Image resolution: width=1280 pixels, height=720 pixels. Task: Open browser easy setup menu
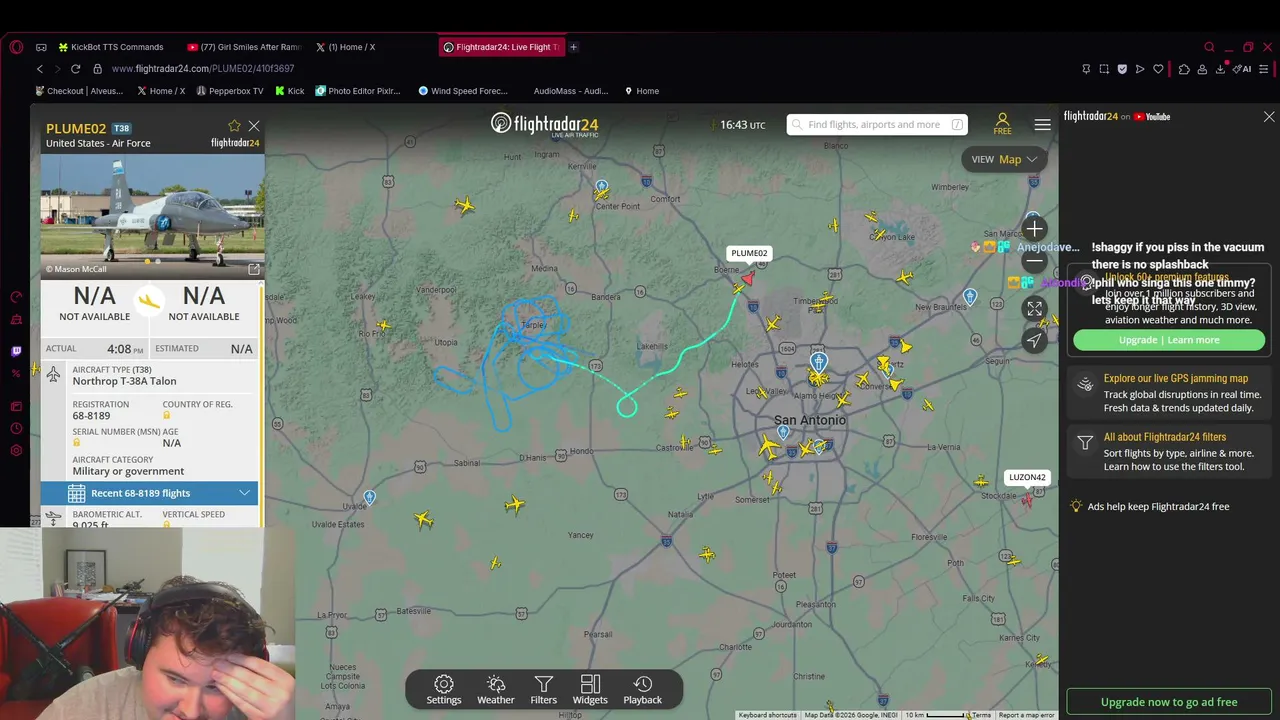click(1264, 69)
